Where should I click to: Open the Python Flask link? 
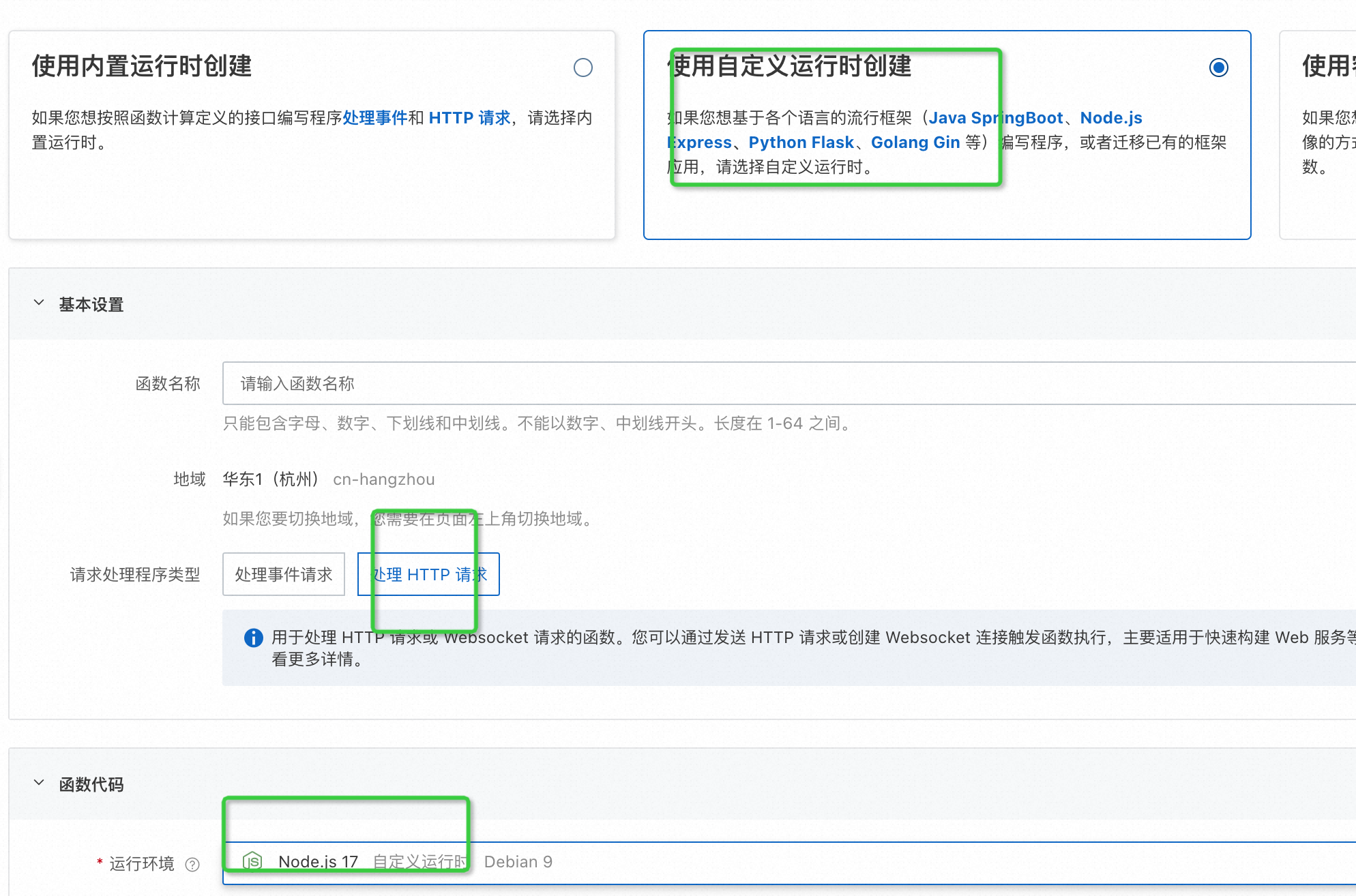[801, 143]
